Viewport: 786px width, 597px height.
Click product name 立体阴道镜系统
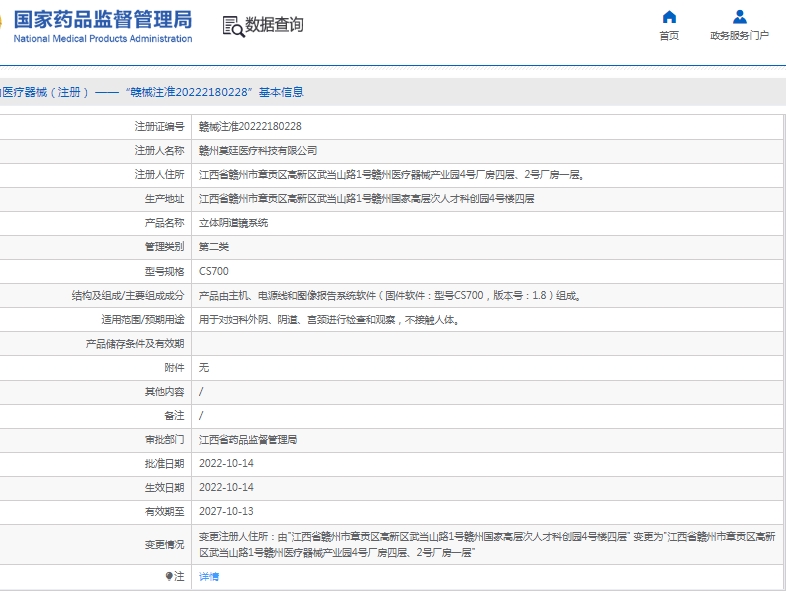click(234, 223)
